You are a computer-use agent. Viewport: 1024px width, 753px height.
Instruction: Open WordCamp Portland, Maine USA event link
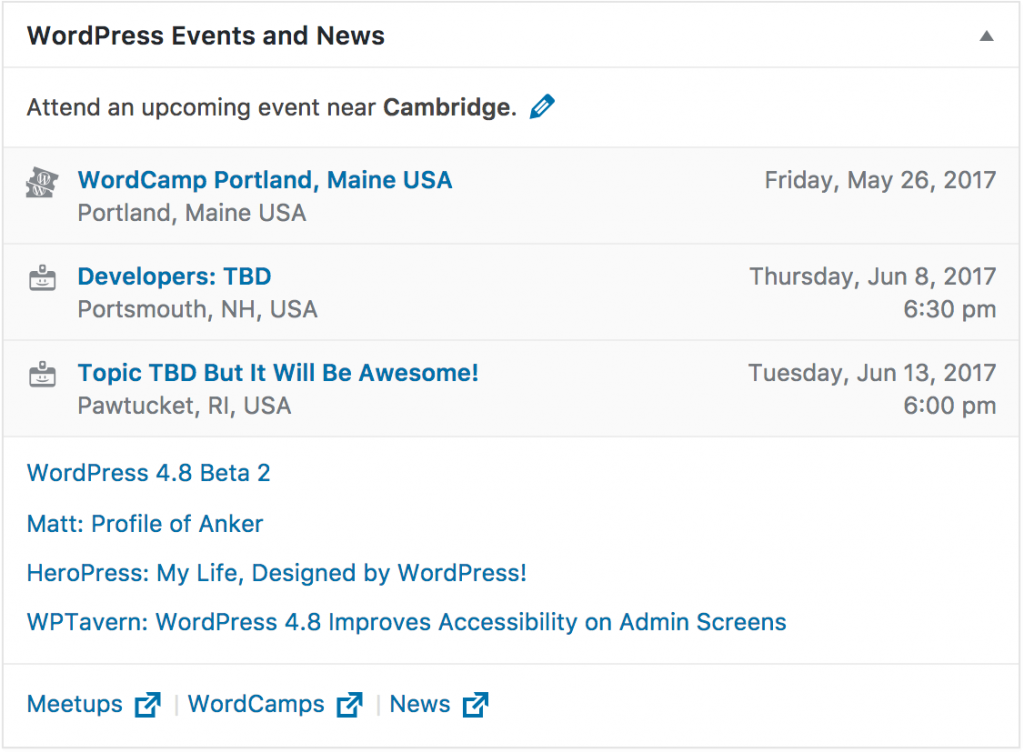(264, 180)
